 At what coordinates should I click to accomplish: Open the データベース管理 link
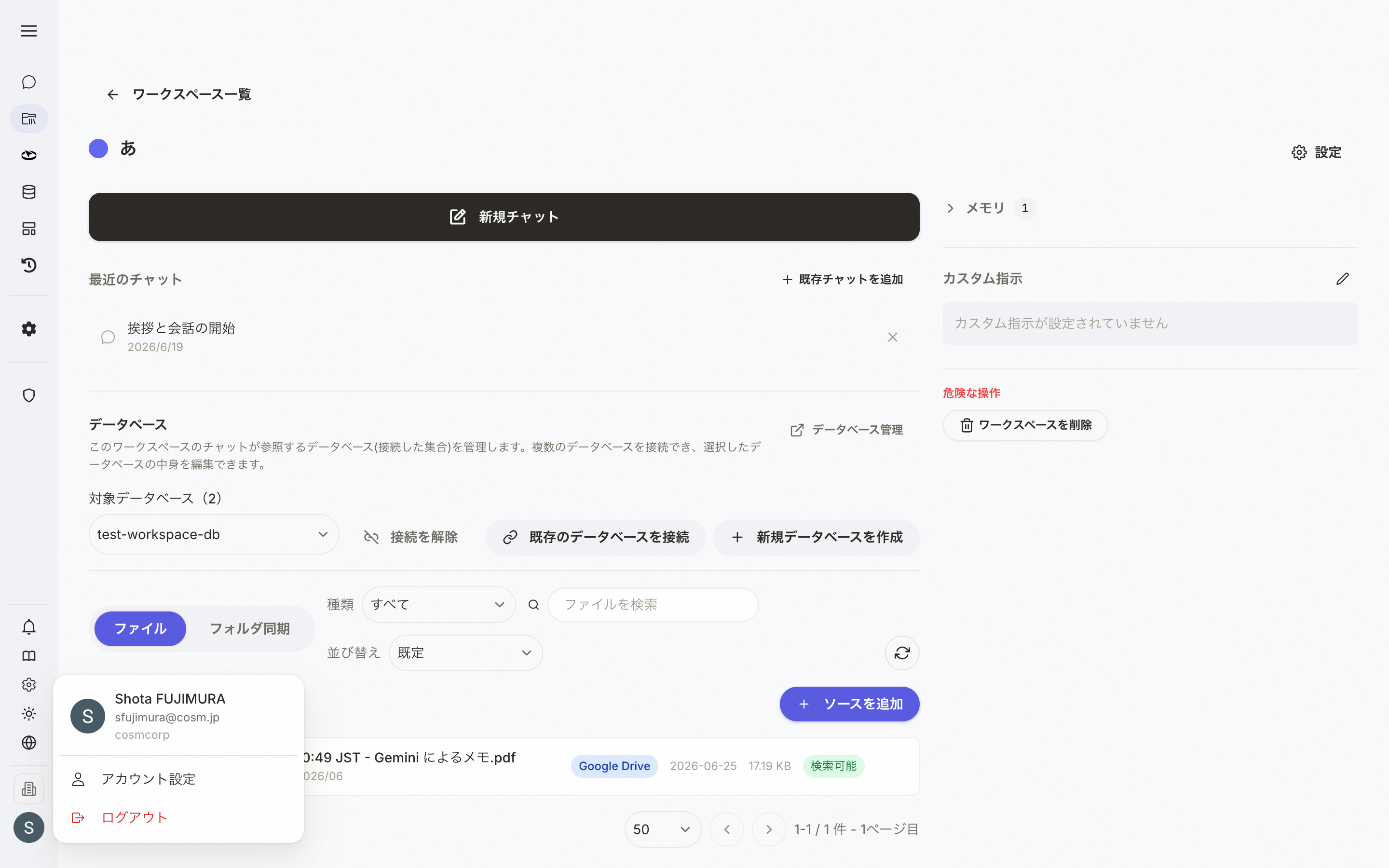(846, 430)
